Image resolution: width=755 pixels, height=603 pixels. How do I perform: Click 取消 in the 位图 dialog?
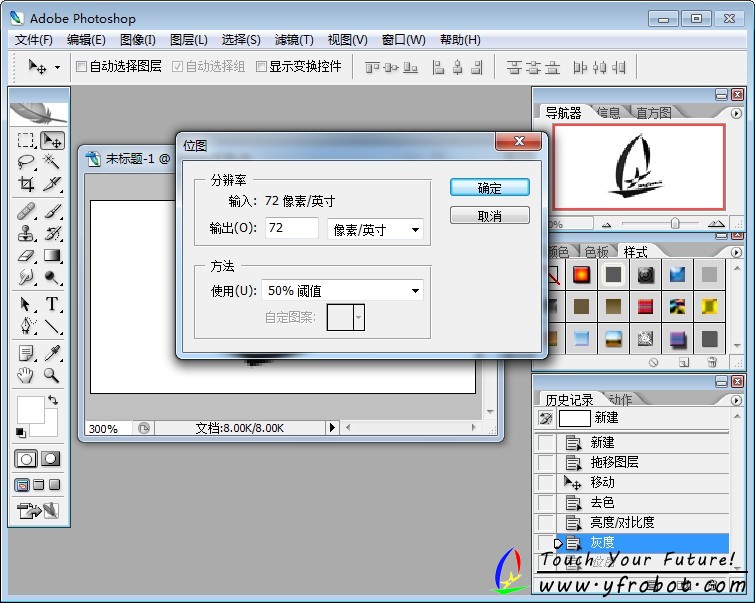point(490,216)
